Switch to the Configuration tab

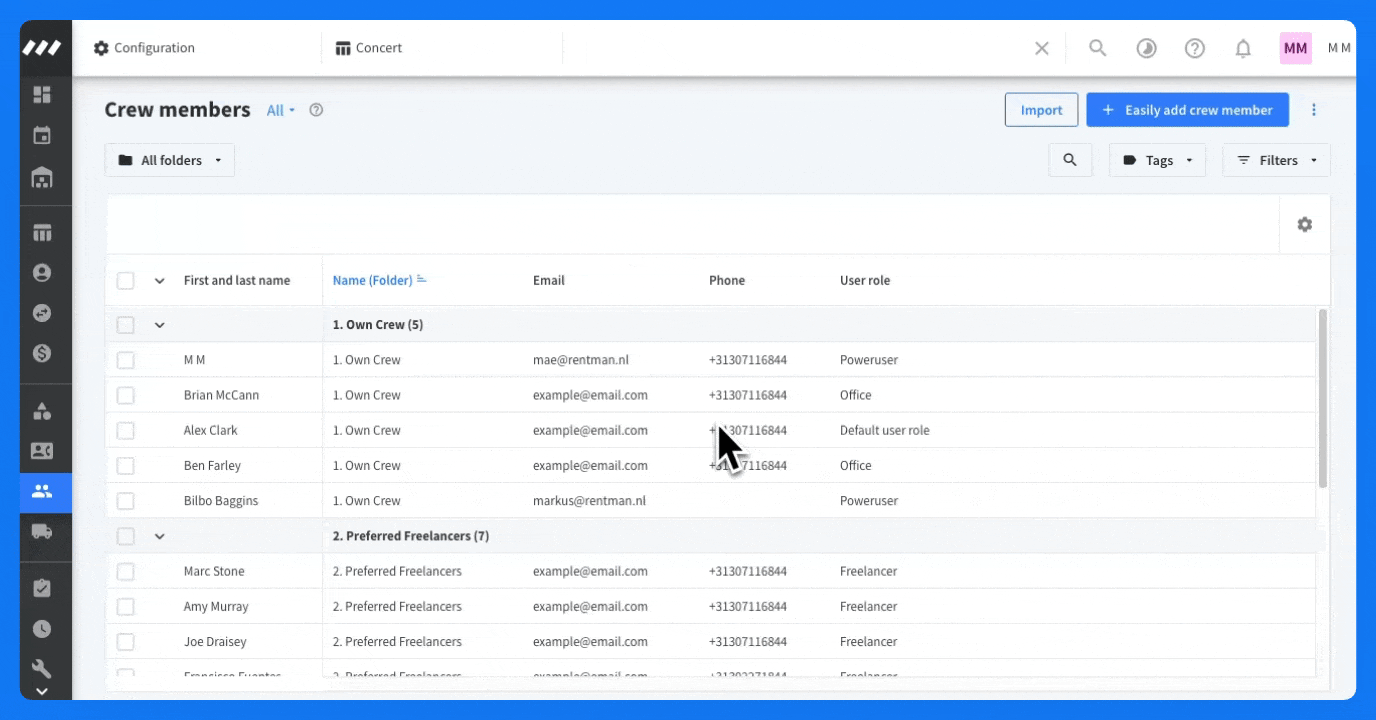[145, 48]
